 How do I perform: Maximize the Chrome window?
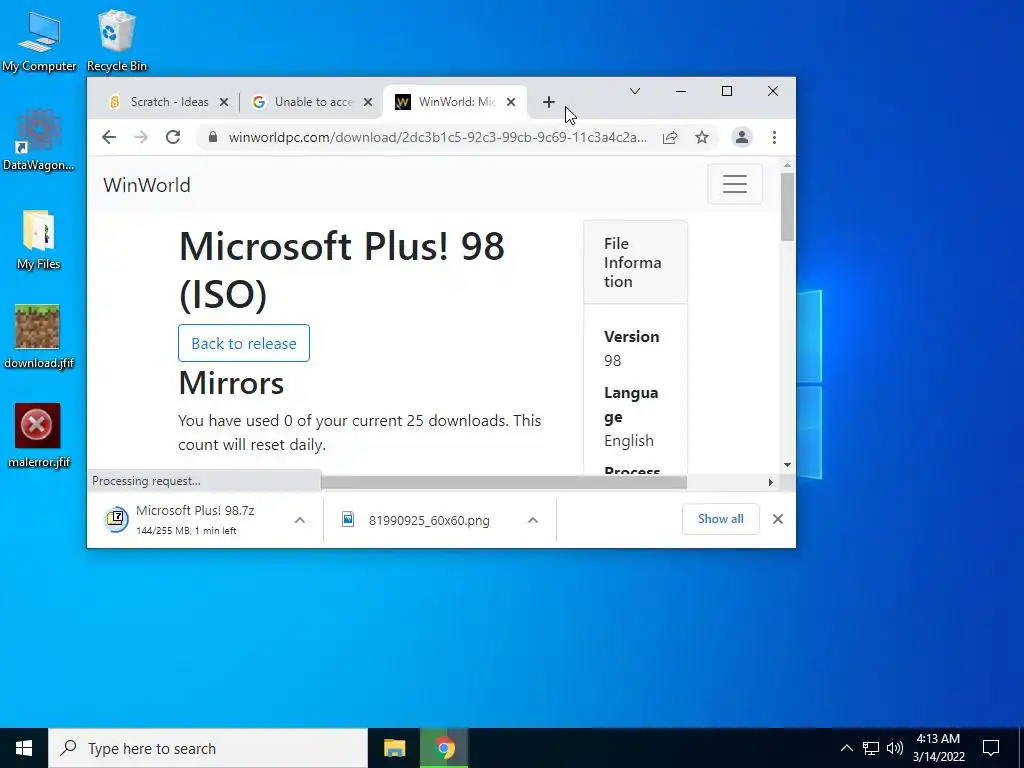(x=727, y=91)
